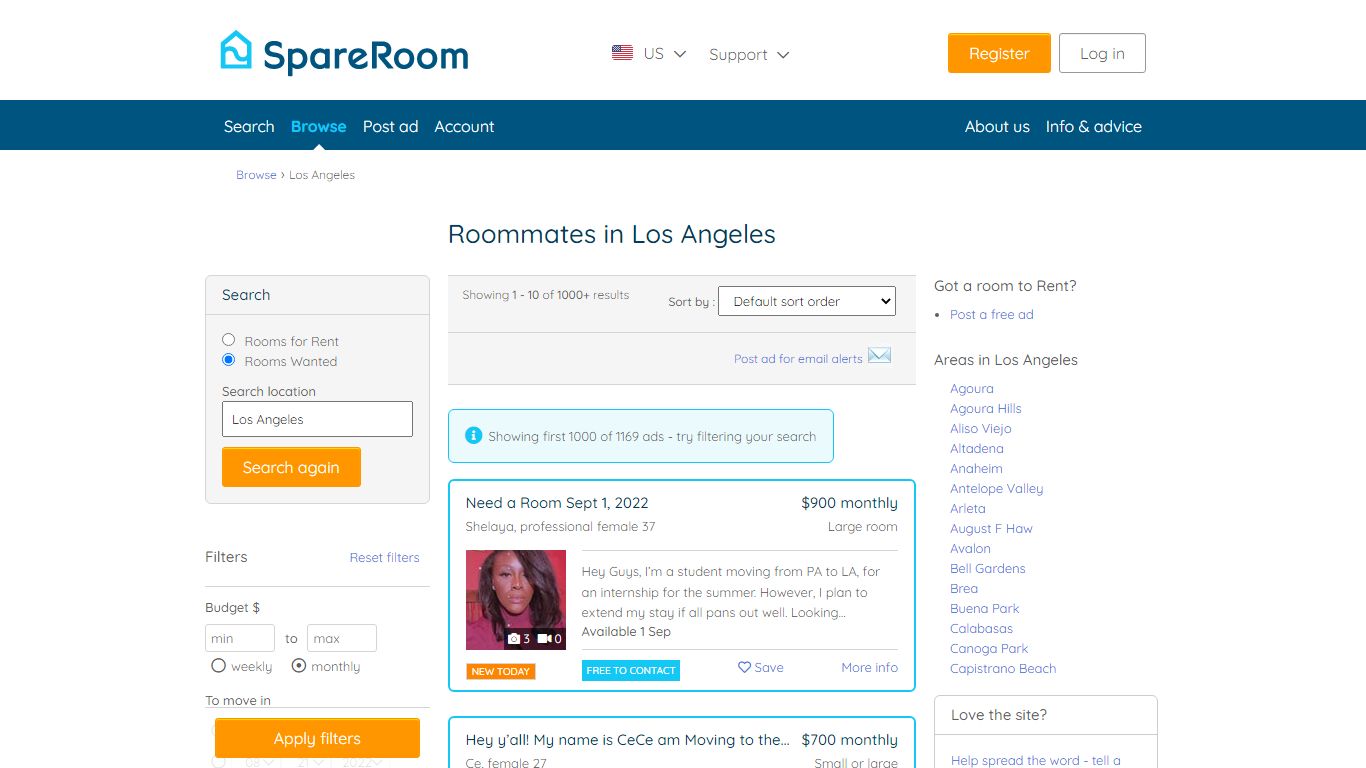
Task: Click NEW TODAY badge
Action: [501, 671]
